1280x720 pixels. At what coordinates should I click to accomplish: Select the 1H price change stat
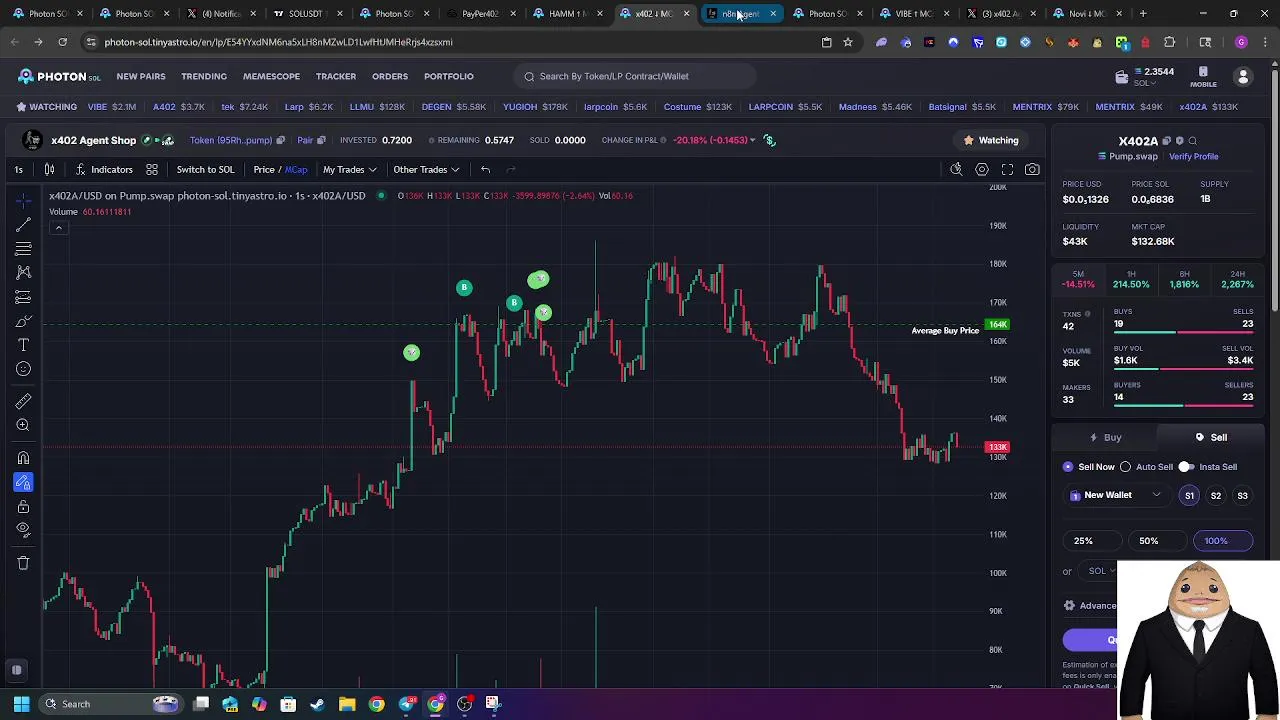point(1131,280)
